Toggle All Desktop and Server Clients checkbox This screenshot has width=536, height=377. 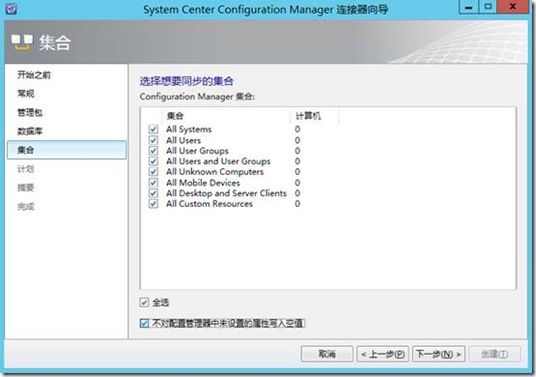(x=153, y=193)
